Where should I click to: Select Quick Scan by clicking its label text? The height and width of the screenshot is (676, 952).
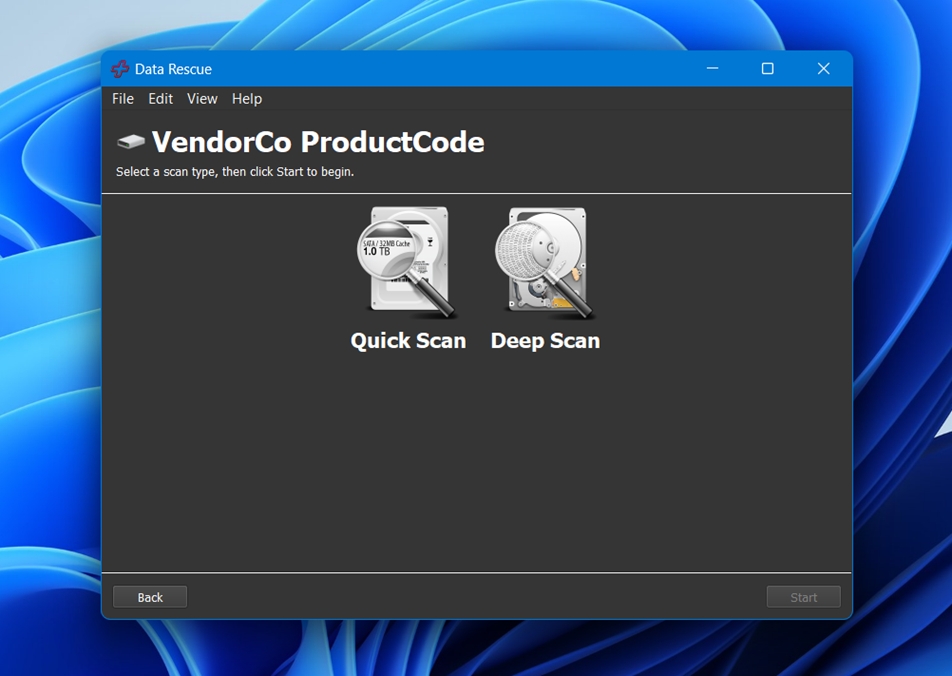[408, 340]
